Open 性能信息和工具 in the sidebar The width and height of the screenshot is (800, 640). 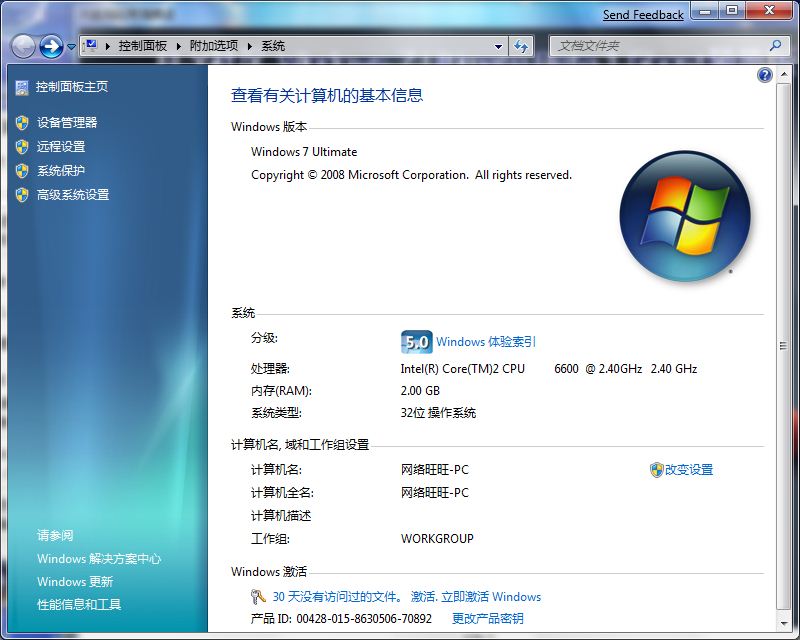click(x=79, y=605)
